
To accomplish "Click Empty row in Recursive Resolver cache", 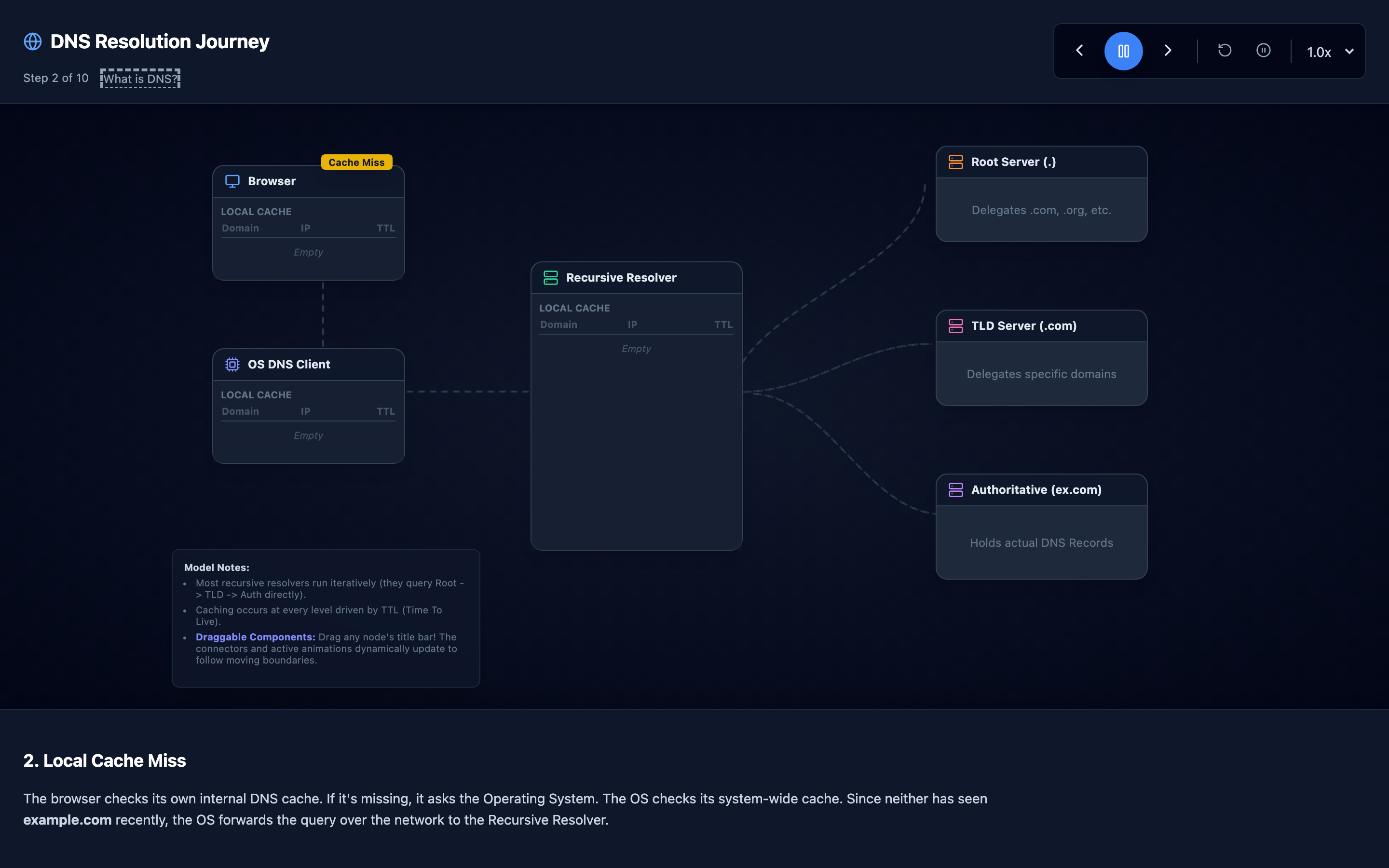I will tap(636, 349).
